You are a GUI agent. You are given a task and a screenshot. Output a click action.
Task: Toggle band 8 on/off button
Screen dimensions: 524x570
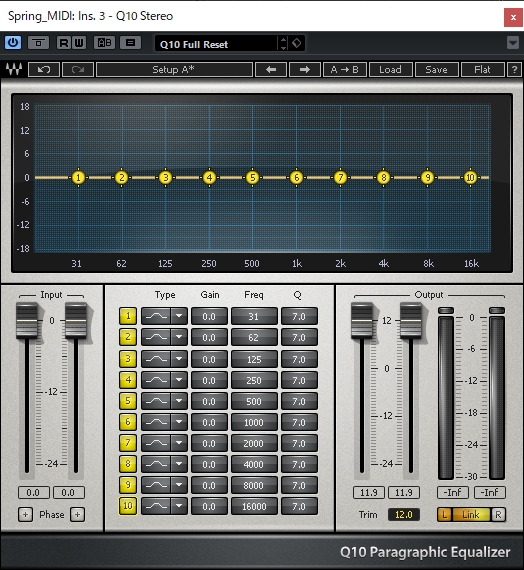pos(128,464)
